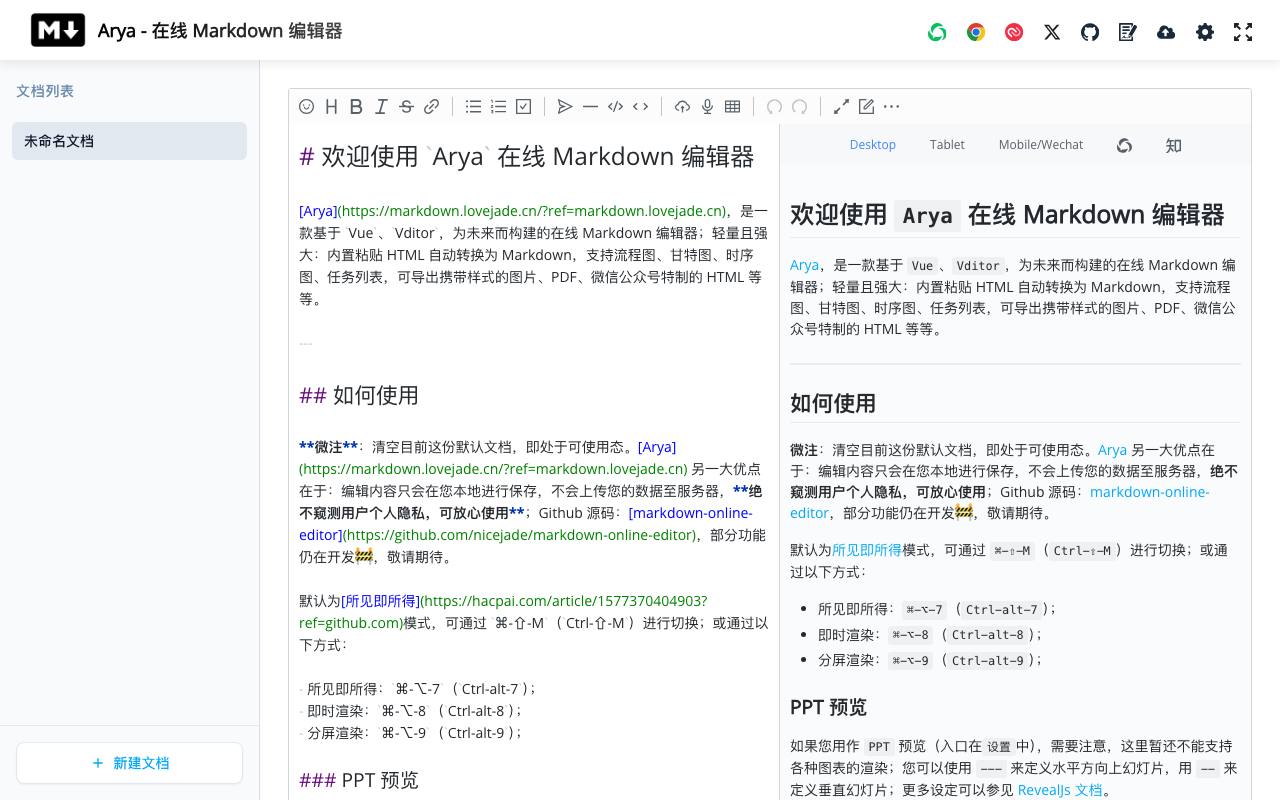Click the 文档列表 sidebar heading

(x=45, y=91)
